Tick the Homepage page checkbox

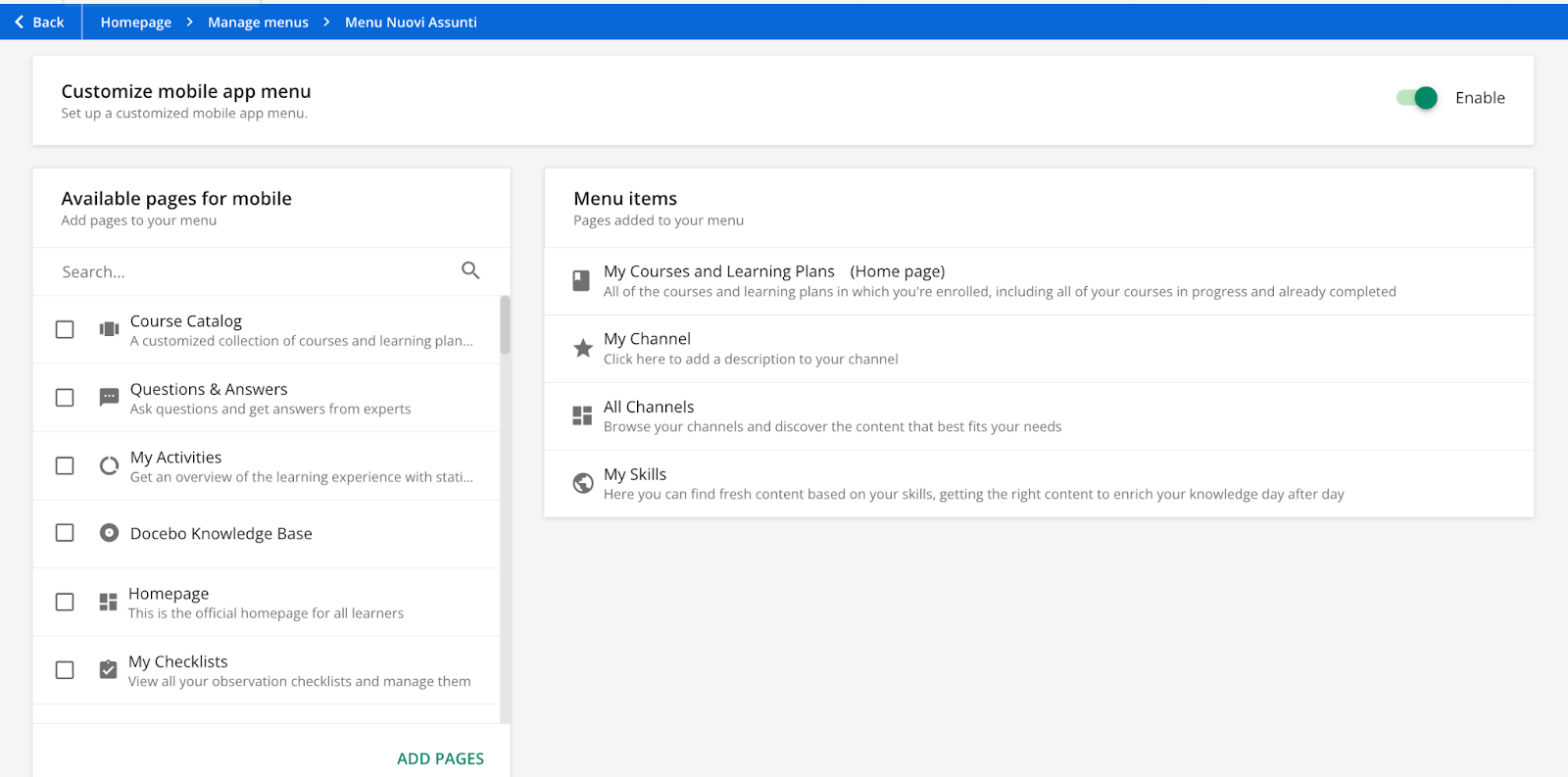pyautogui.click(x=65, y=602)
